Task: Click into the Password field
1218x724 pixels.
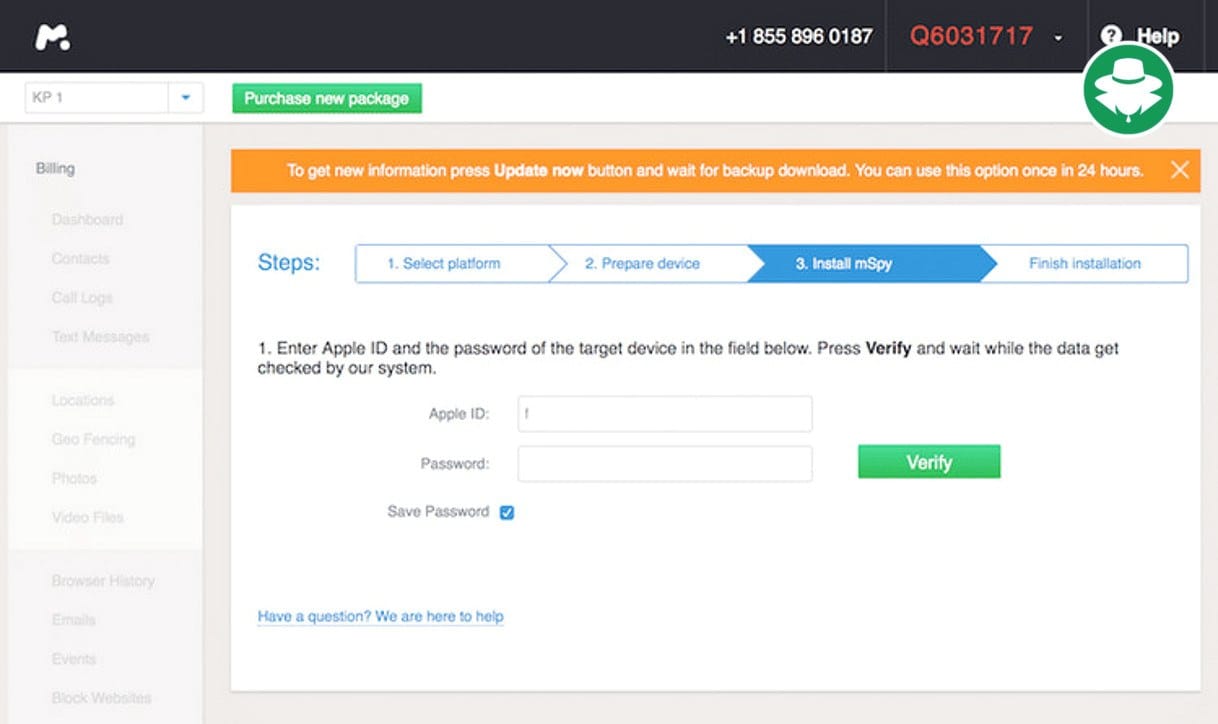Action: [665, 463]
